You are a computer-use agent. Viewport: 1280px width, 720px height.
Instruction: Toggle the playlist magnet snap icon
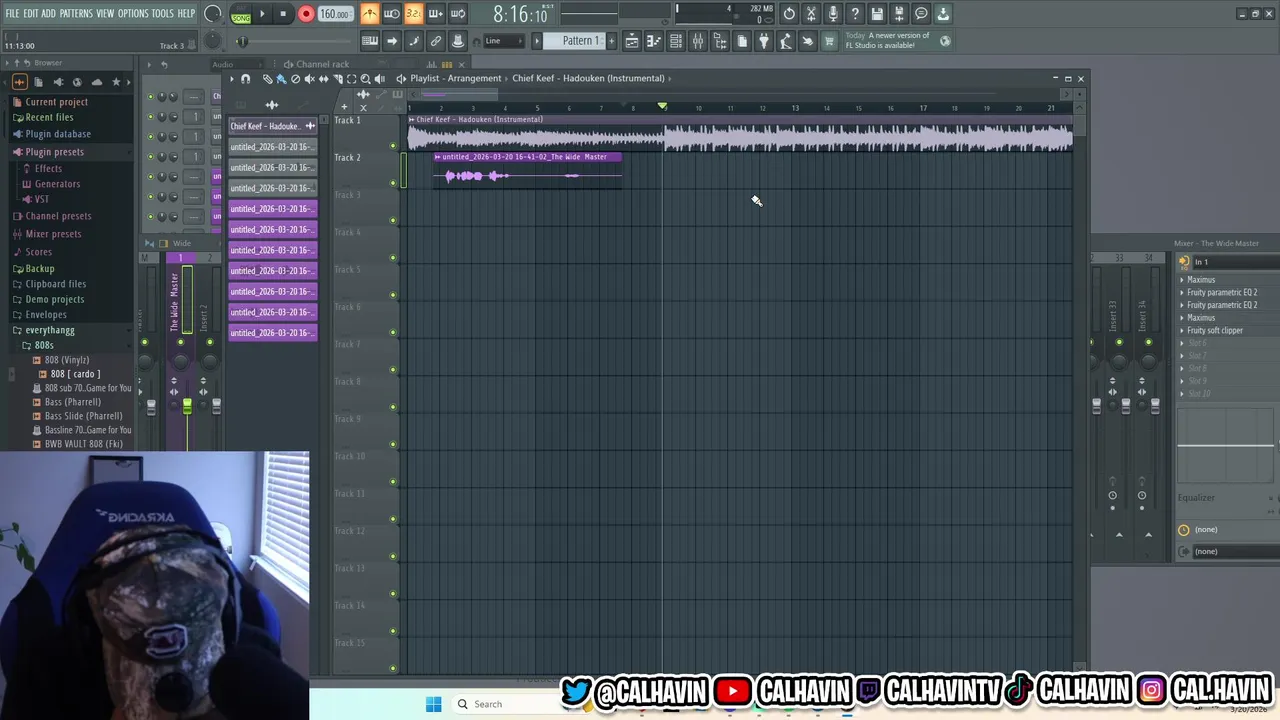246,79
